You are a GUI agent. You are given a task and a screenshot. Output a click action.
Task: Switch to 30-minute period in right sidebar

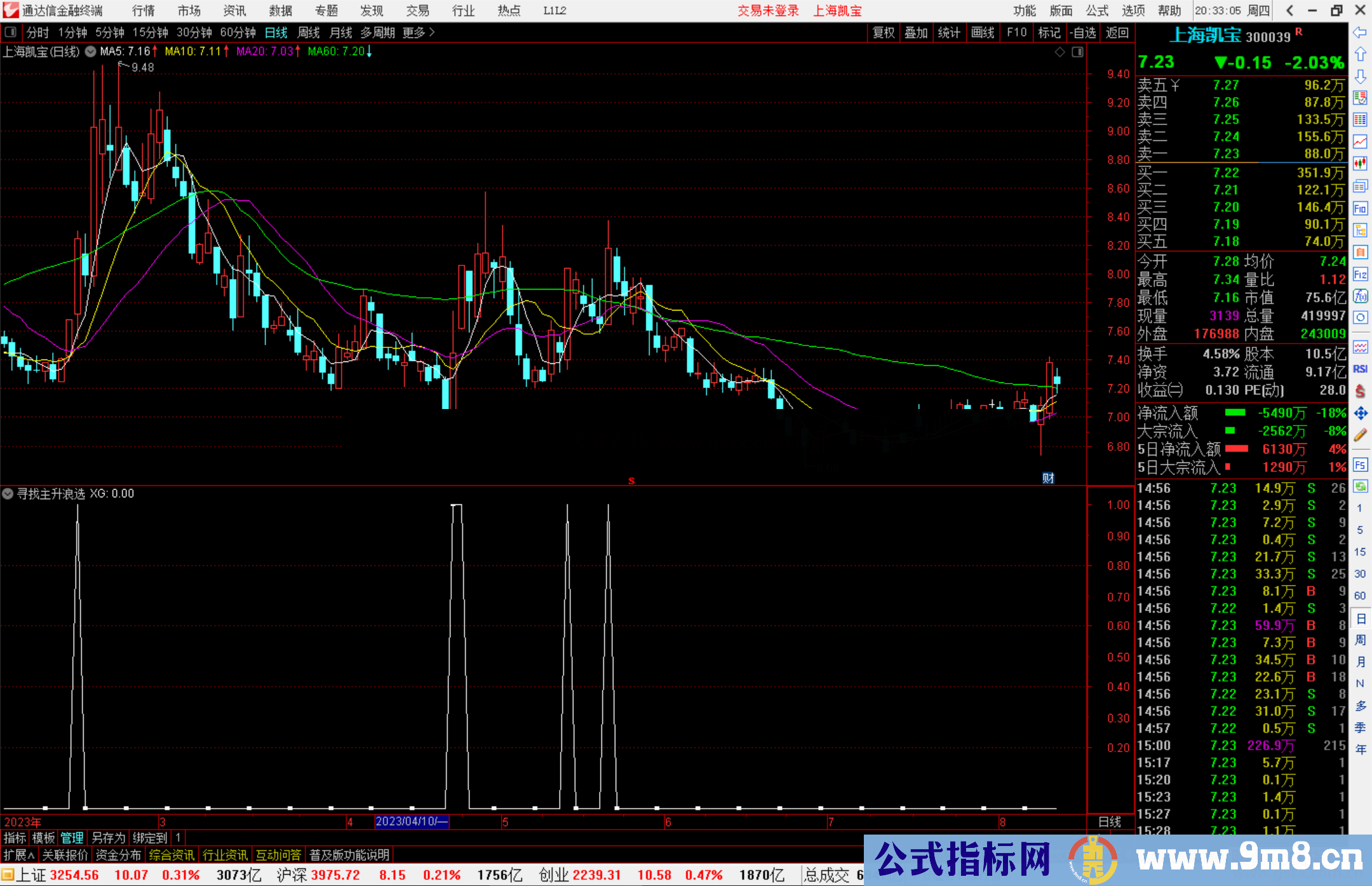1360,574
